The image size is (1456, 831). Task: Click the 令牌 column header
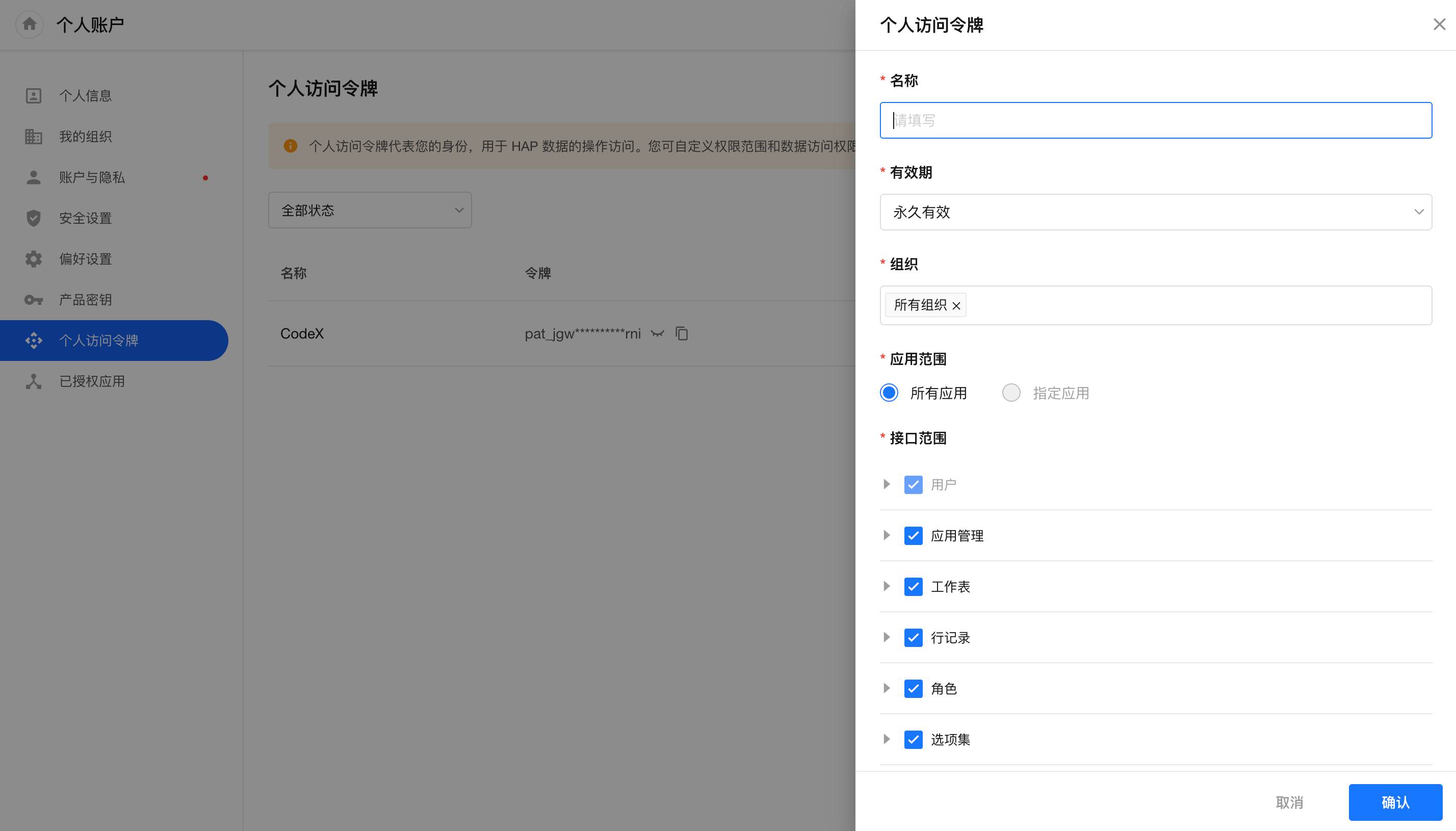(x=538, y=273)
